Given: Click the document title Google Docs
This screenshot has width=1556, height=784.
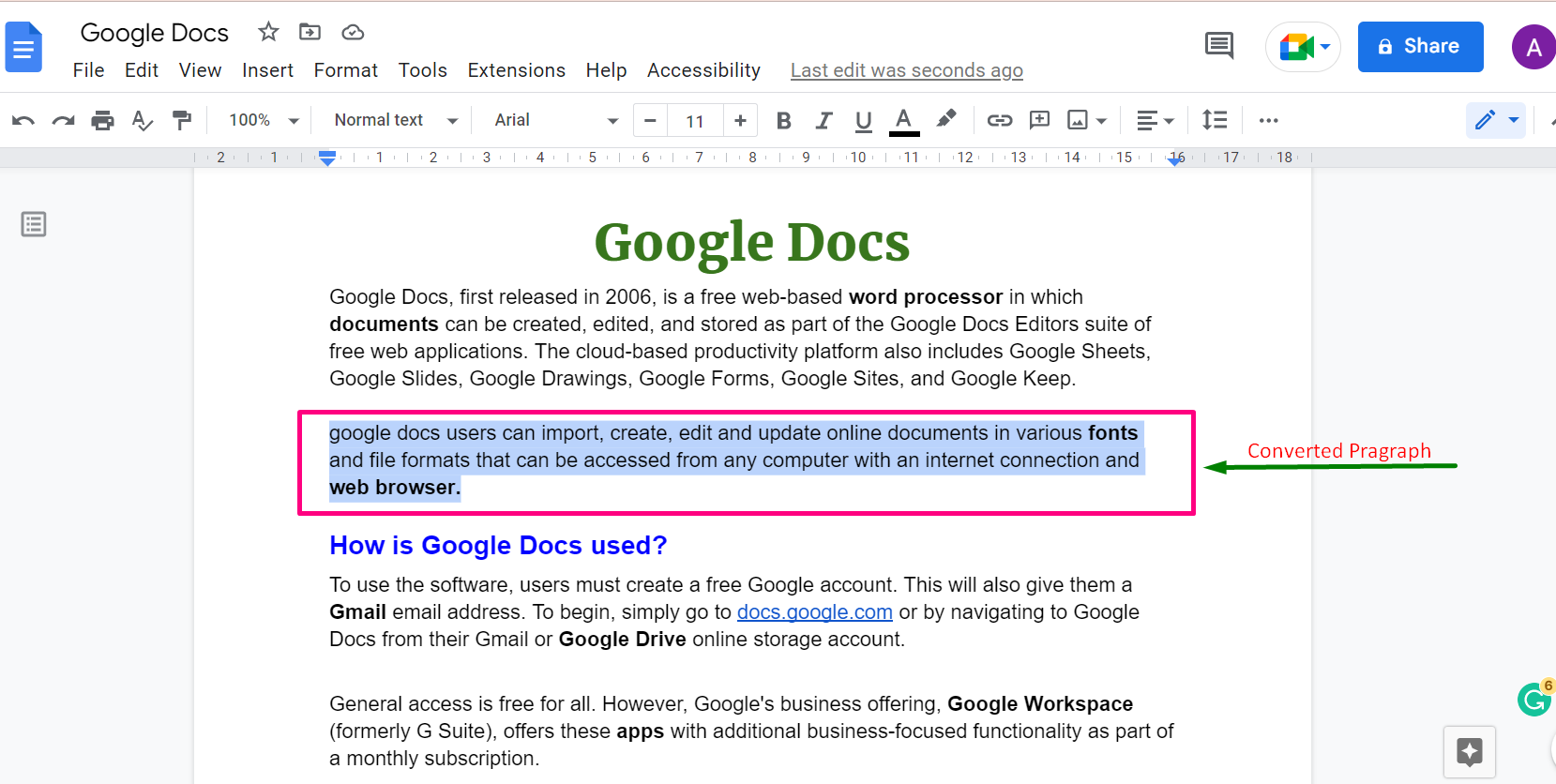Looking at the screenshot, I should [x=155, y=33].
